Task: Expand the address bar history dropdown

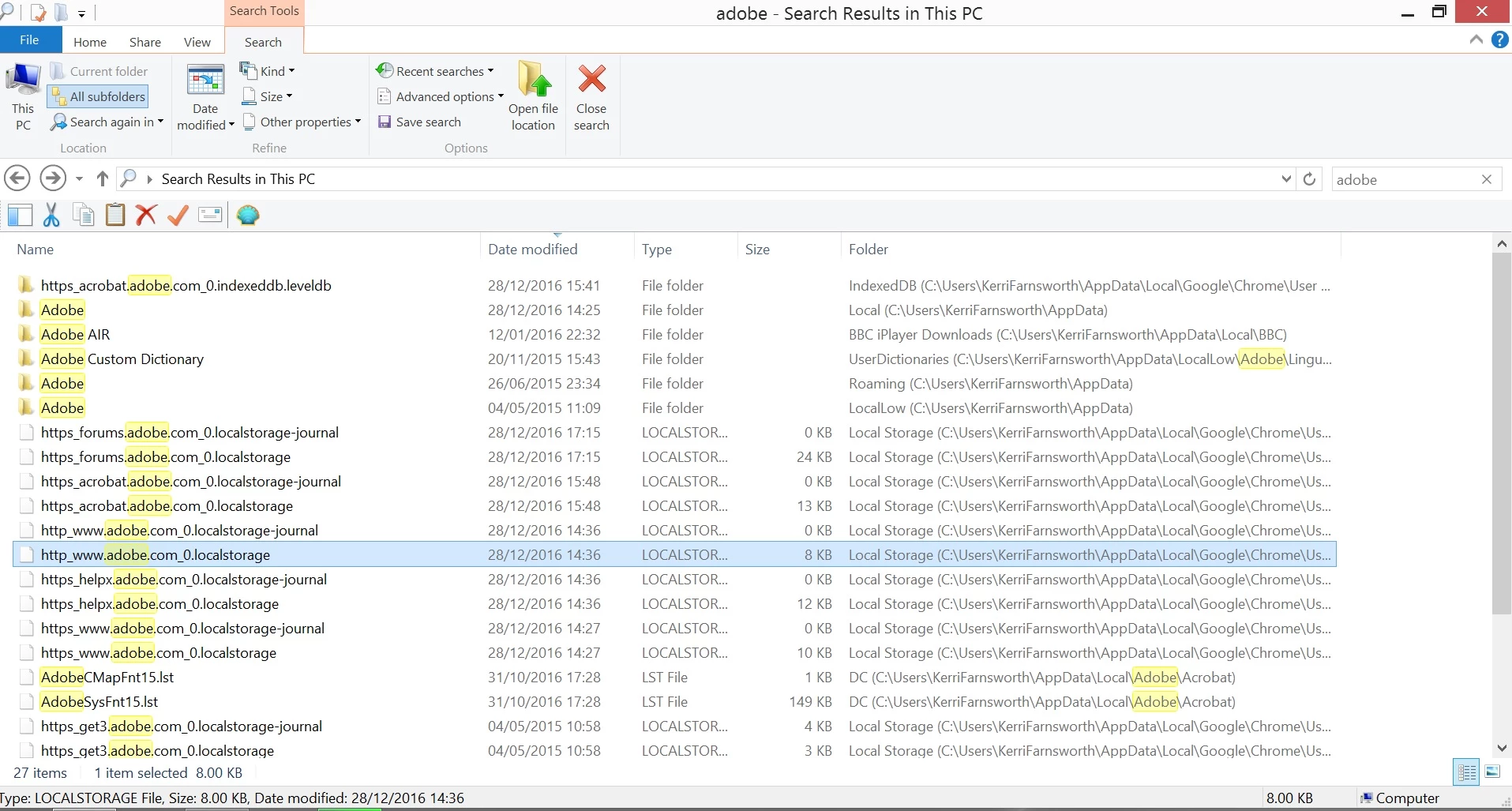Action: 1286,179
